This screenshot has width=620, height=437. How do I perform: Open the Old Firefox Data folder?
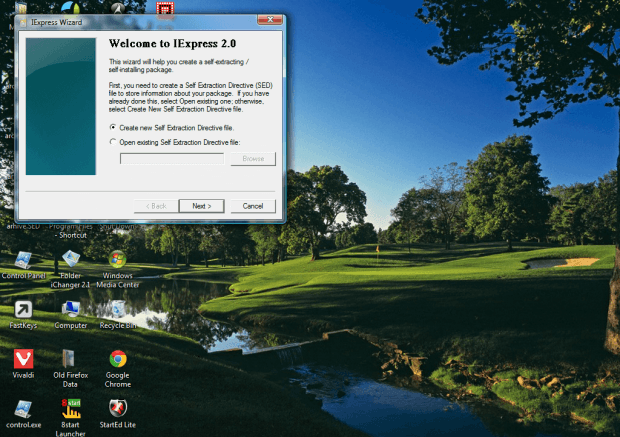click(x=70, y=359)
